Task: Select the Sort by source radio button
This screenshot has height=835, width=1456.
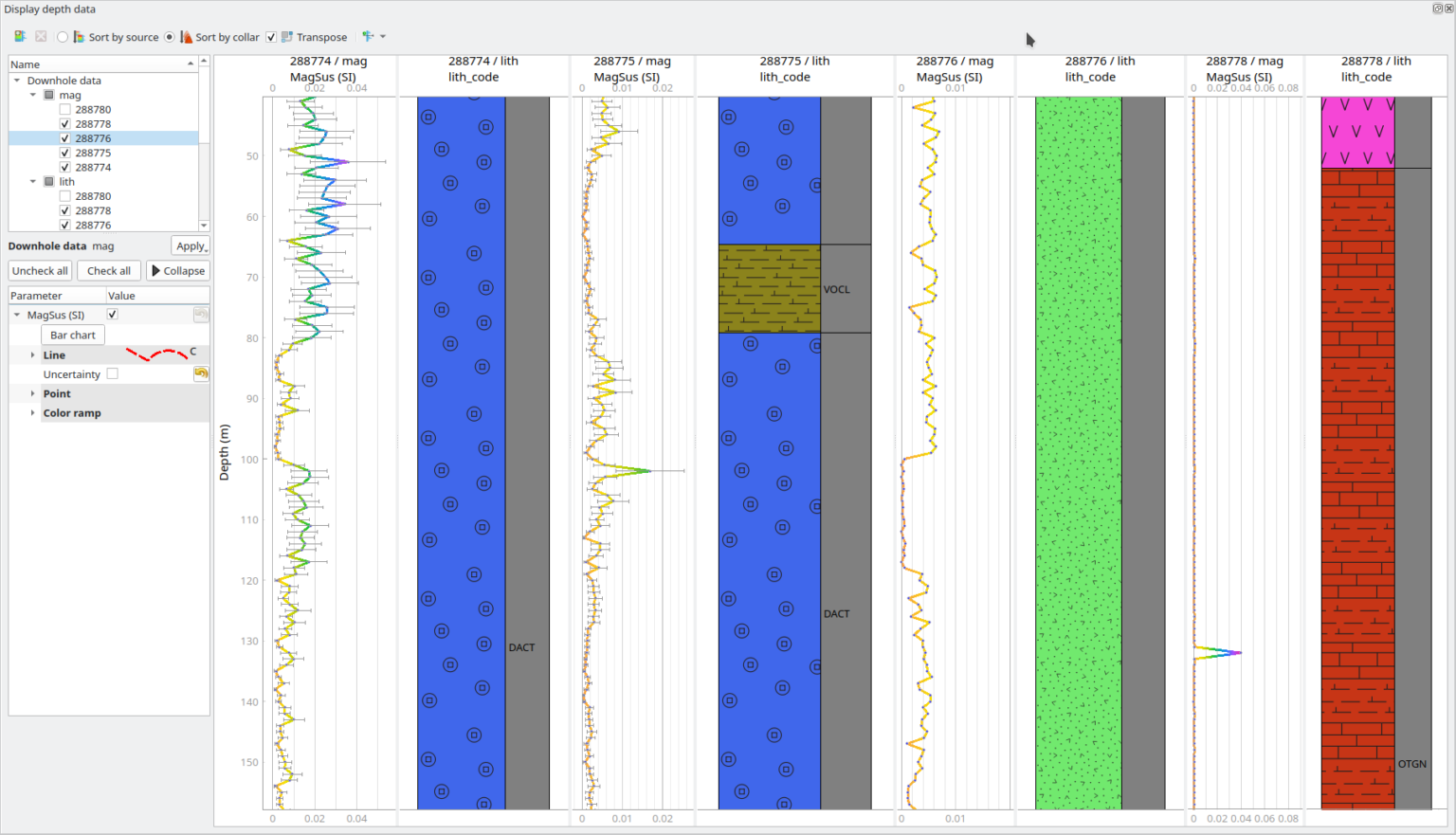Action: pyautogui.click(x=63, y=37)
